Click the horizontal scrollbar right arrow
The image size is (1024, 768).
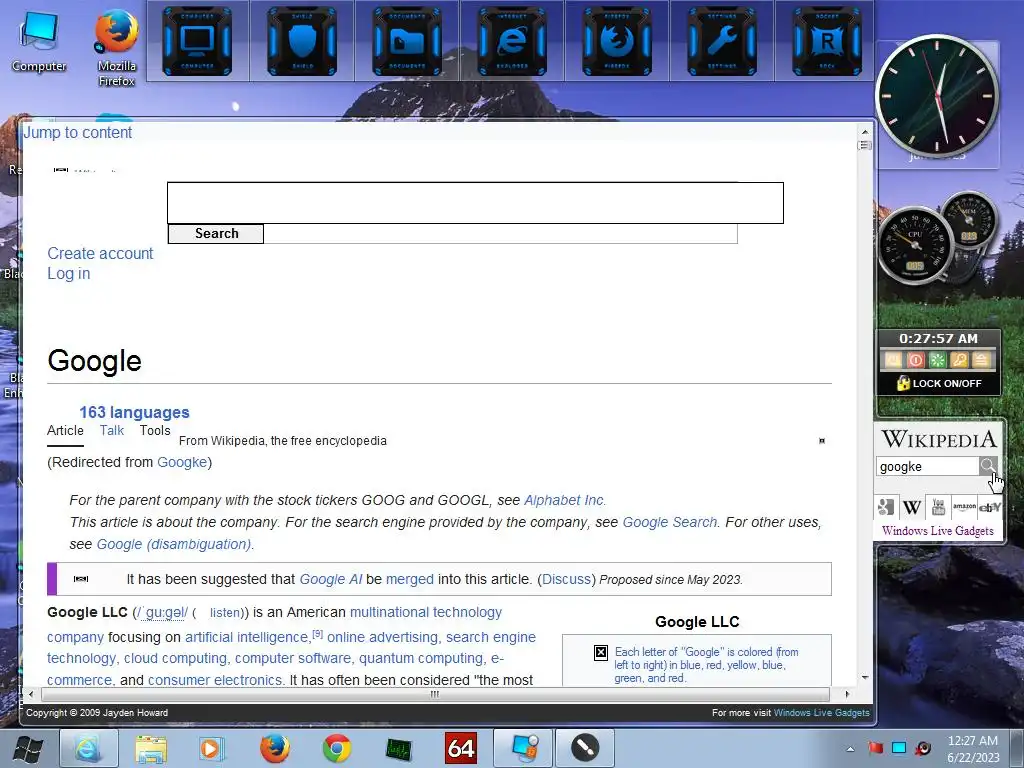(847, 694)
